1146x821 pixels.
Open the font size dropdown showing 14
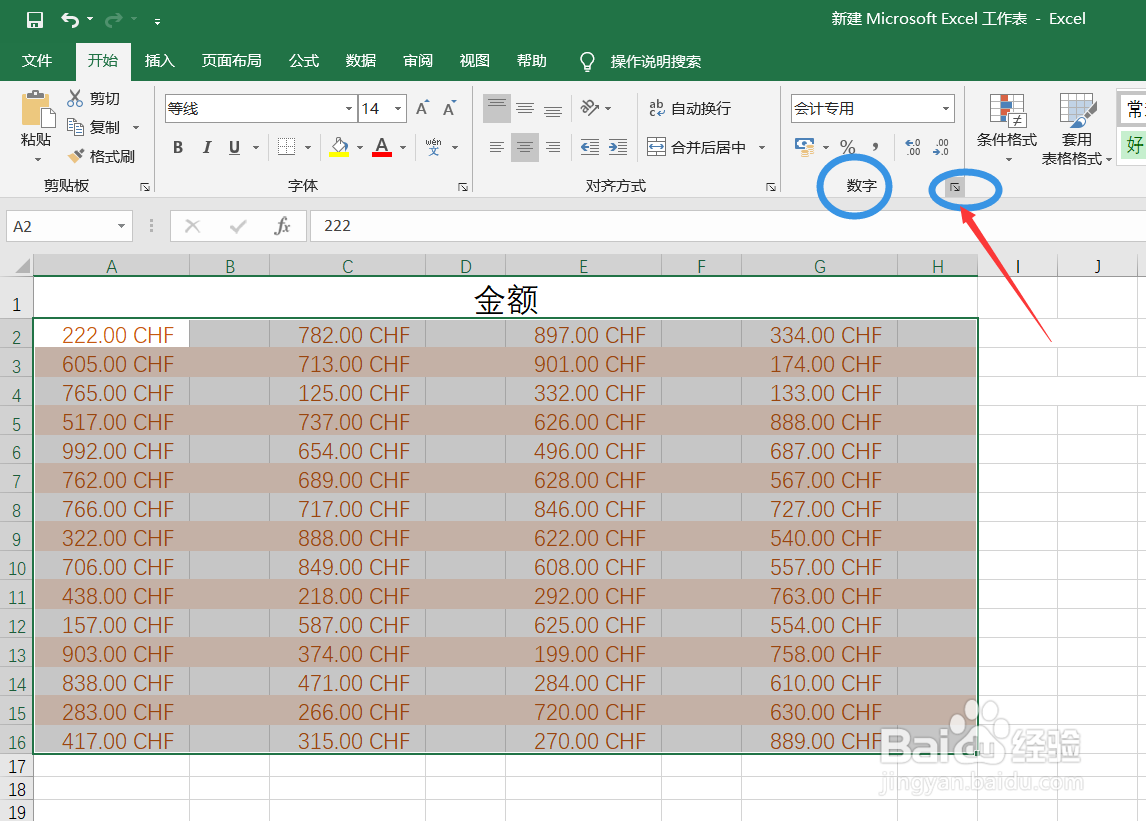point(398,109)
